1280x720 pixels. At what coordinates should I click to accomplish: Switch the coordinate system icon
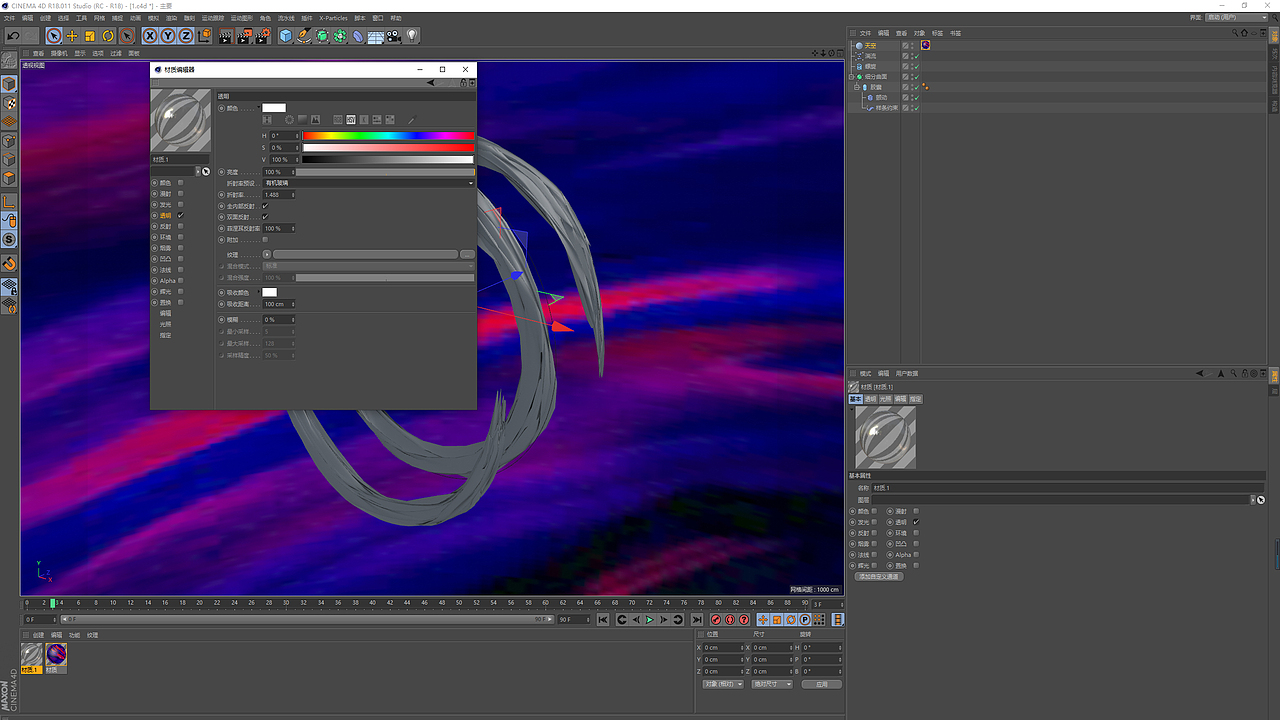[x=205, y=36]
